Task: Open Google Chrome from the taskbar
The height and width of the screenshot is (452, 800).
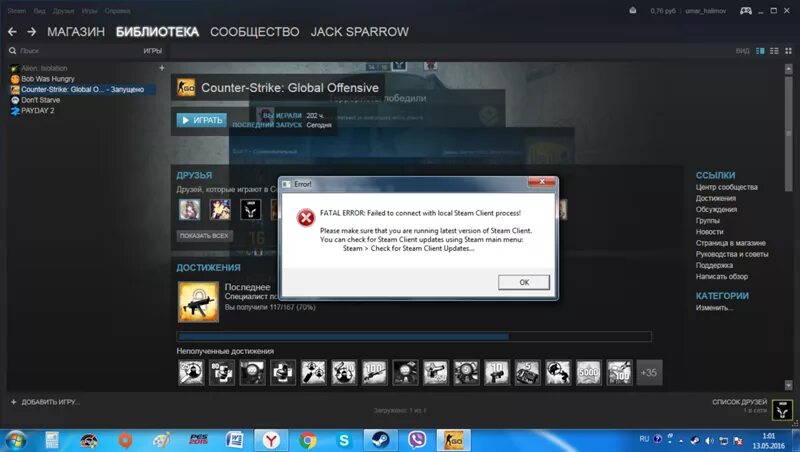Action: [x=308, y=440]
